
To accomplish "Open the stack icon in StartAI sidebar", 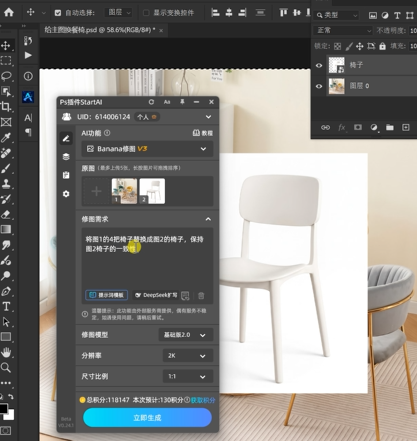I will (x=66, y=157).
